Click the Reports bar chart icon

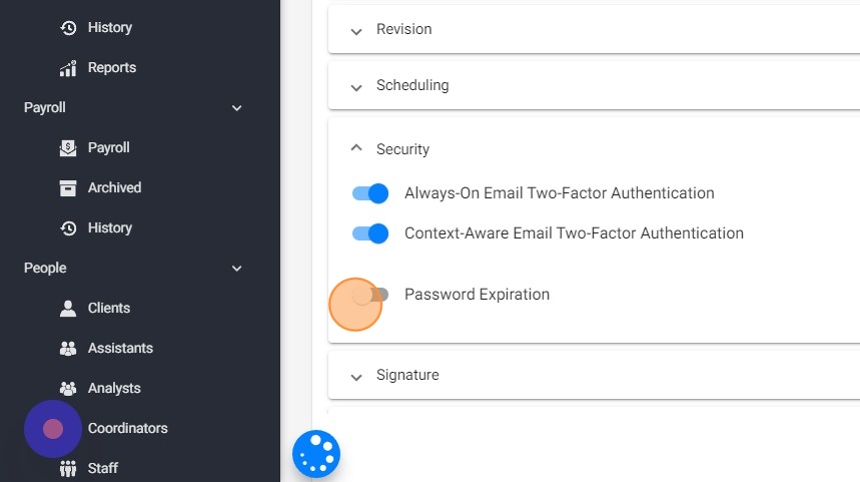pyautogui.click(x=68, y=68)
